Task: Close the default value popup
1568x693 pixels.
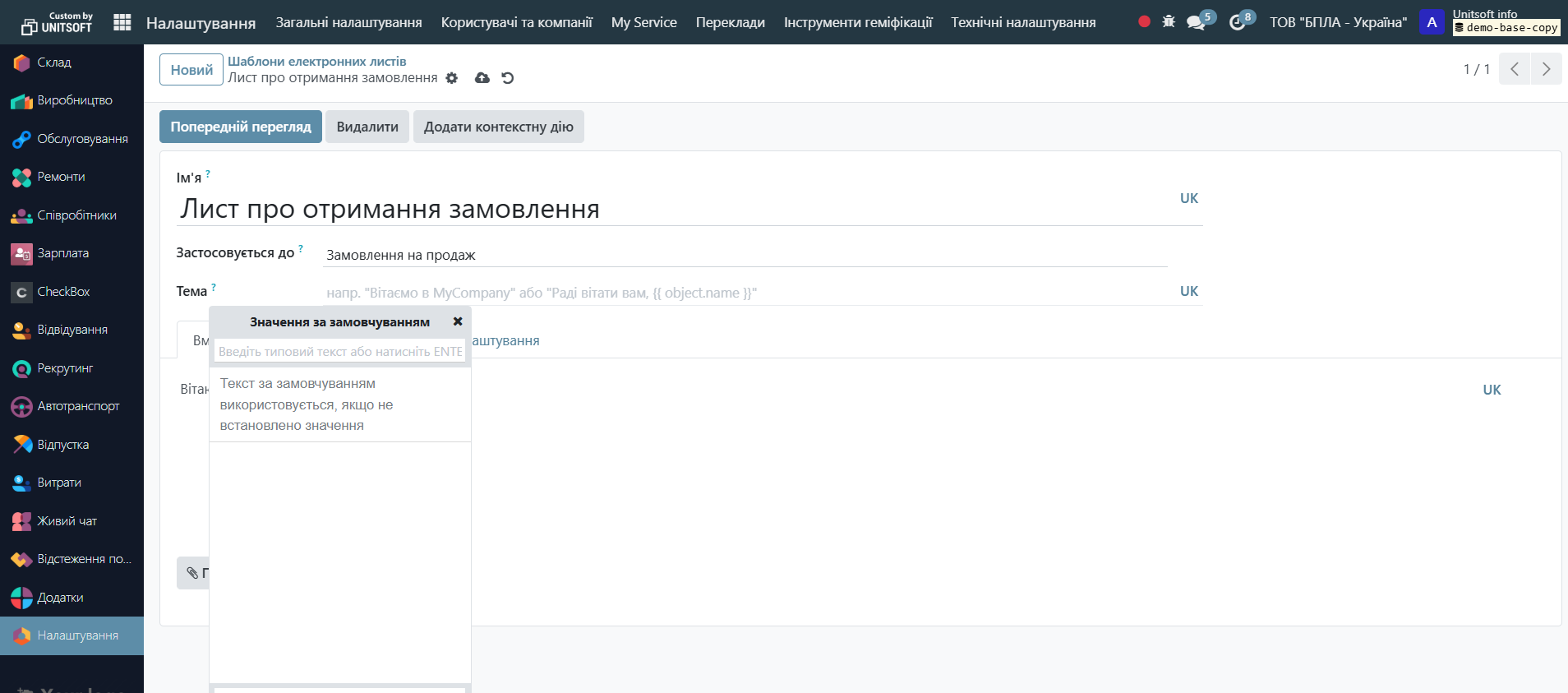Action: tap(458, 321)
